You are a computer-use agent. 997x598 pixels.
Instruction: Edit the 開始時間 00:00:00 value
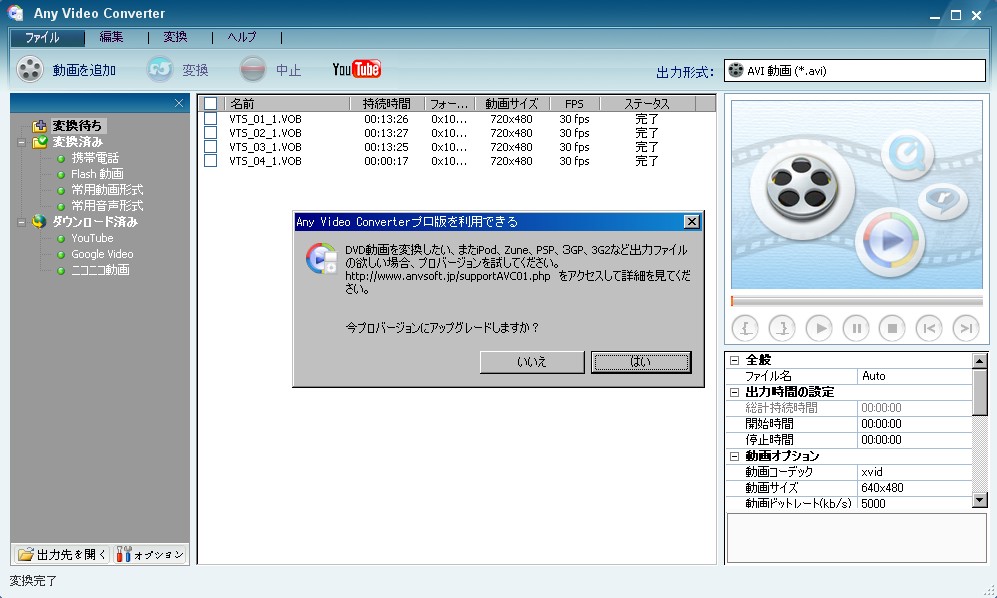click(x=914, y=424)
